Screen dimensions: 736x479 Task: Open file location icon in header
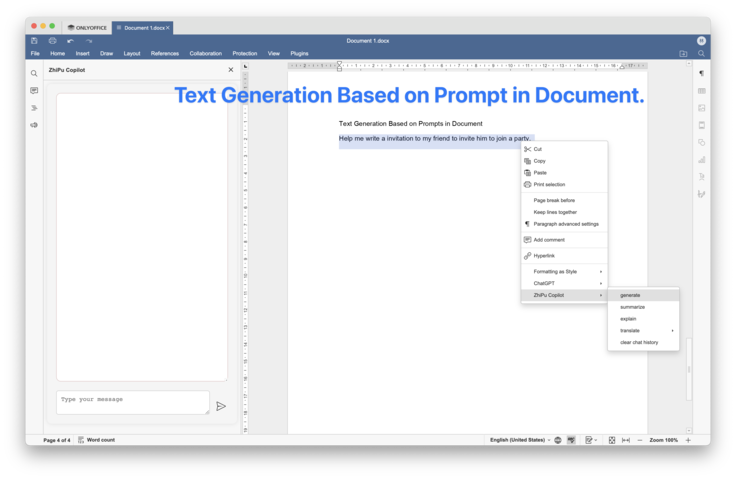[x=683, y=53]
